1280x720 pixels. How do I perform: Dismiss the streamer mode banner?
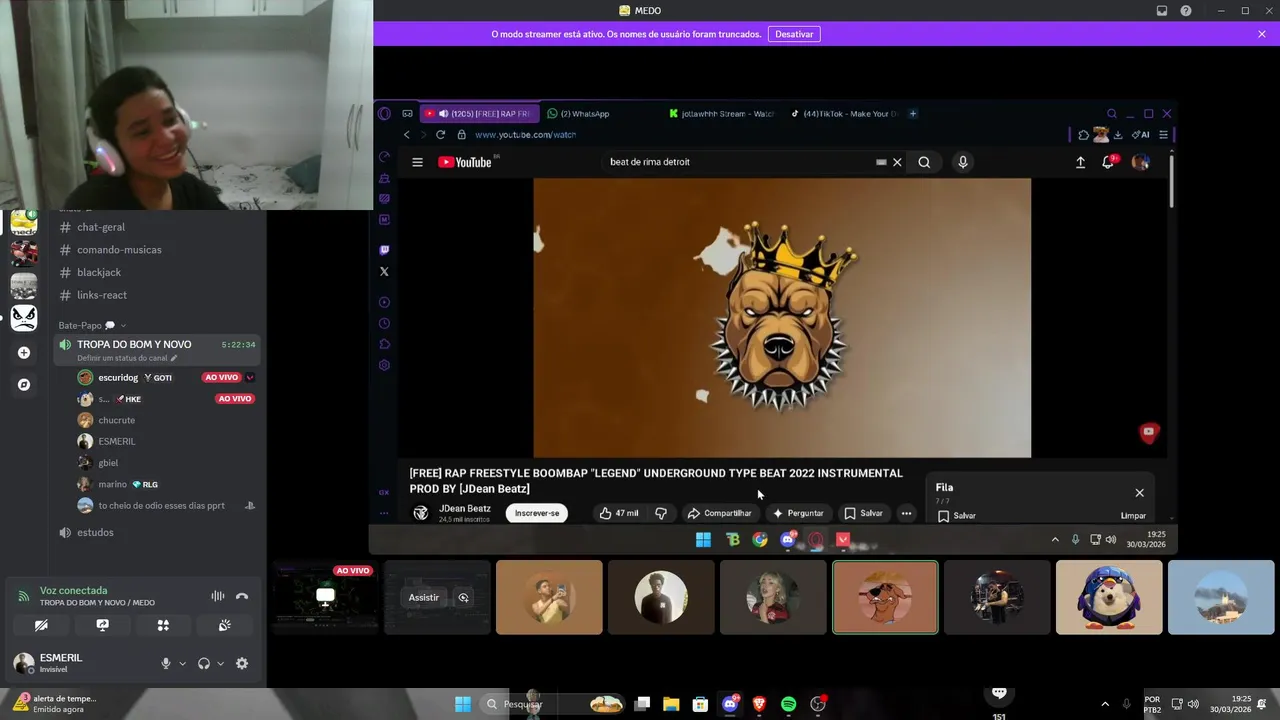1262,34
